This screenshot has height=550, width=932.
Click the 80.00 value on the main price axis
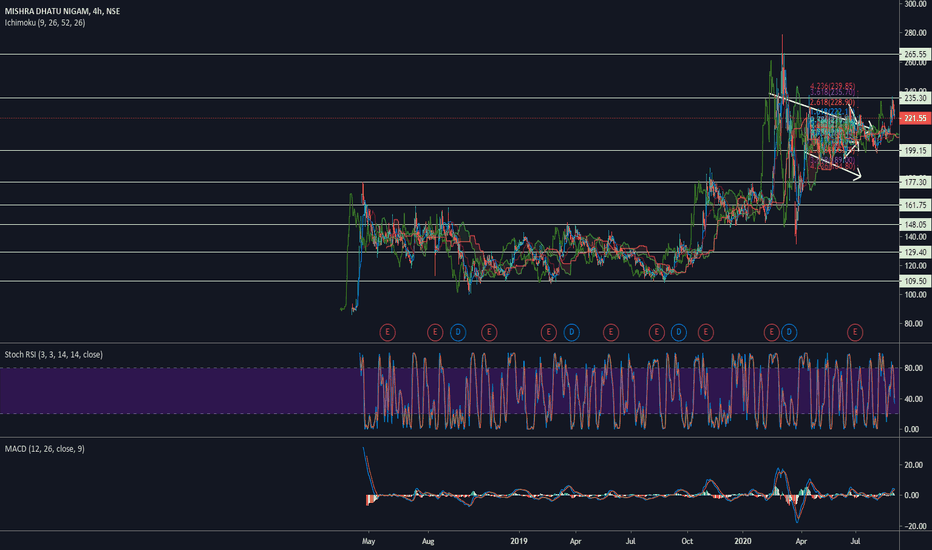pyautogui.click(x=914, y=324)
